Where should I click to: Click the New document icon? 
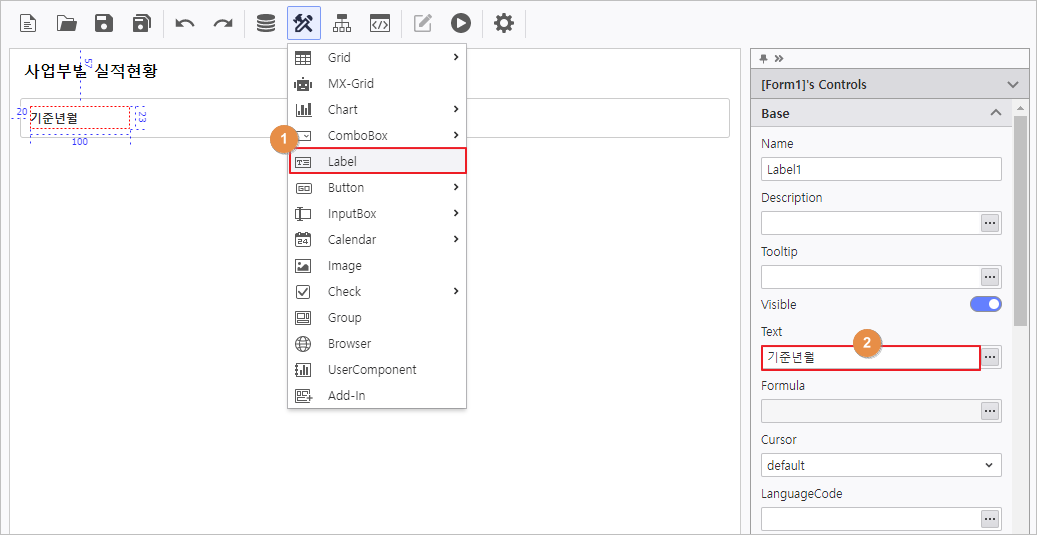[x=28, y=23]
